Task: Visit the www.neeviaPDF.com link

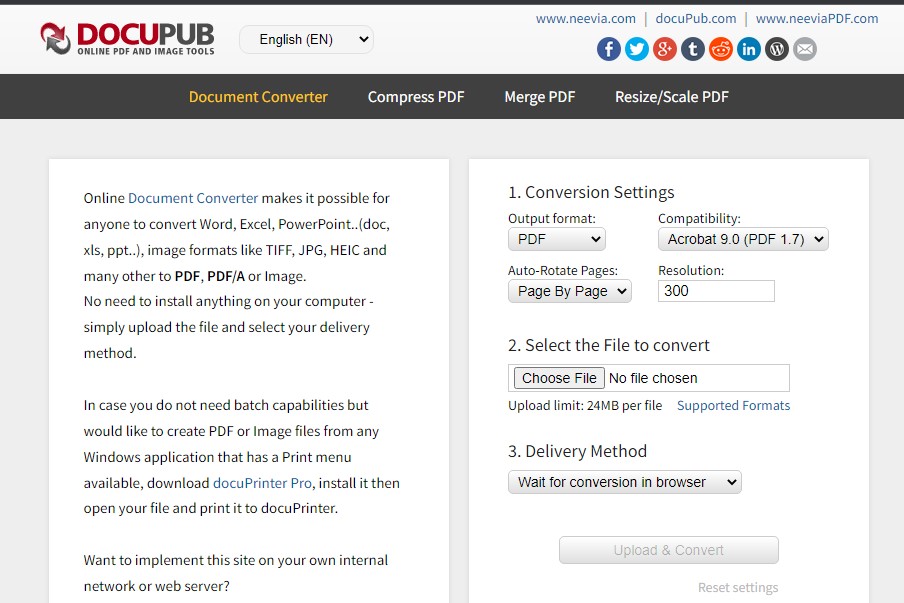Action: tap(817, 18)
